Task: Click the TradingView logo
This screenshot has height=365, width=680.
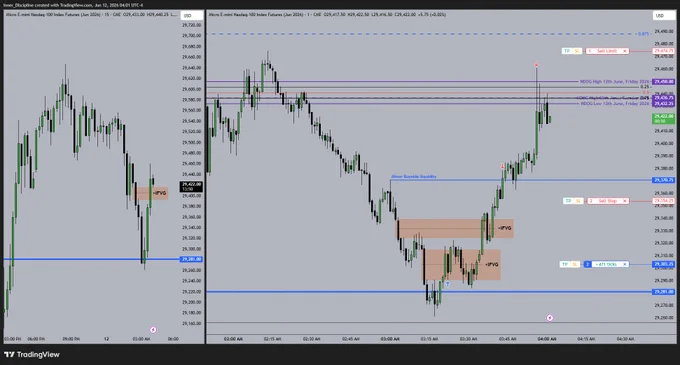Action: 32,355
